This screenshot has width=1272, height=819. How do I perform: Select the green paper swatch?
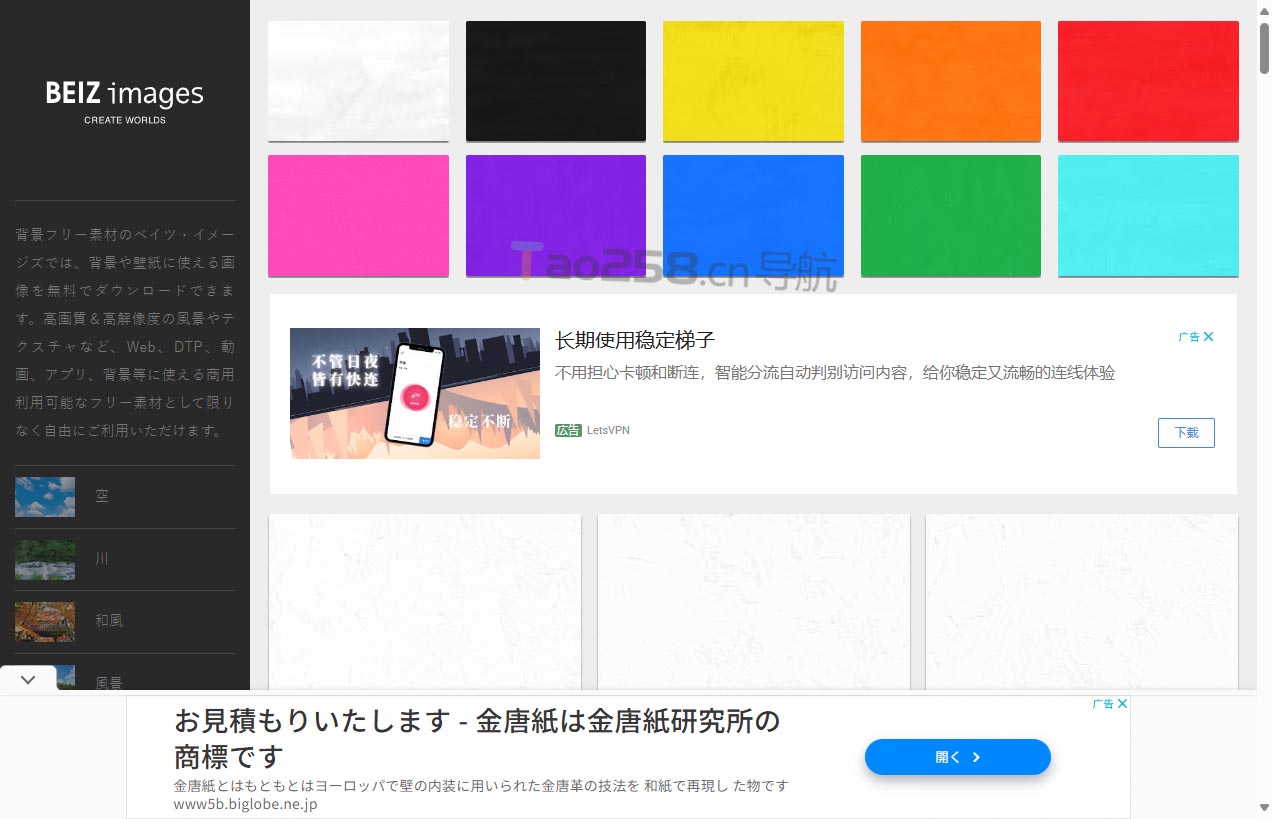[x=951, y=215]
